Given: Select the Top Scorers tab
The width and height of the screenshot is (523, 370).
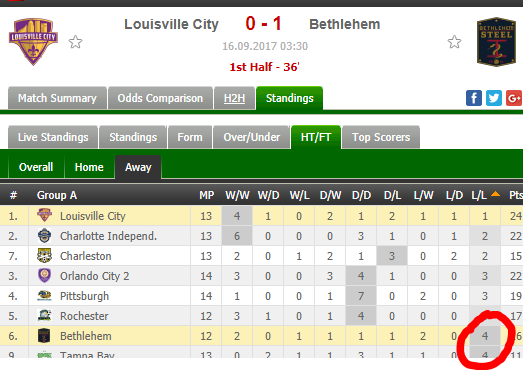Looking at the screenshot, I should [x=381, y=137].
